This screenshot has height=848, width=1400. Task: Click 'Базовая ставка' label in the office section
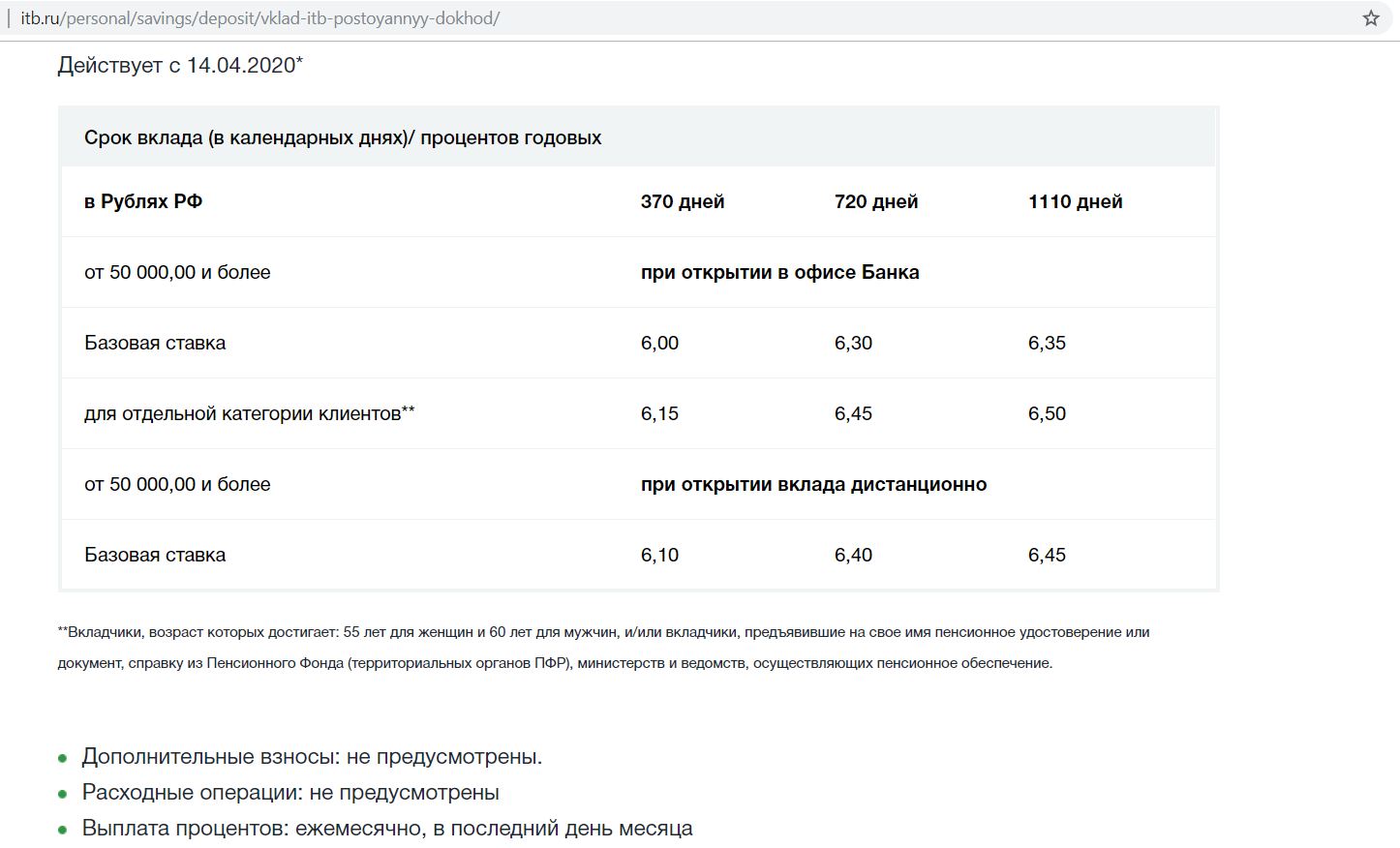click(155, 343)
